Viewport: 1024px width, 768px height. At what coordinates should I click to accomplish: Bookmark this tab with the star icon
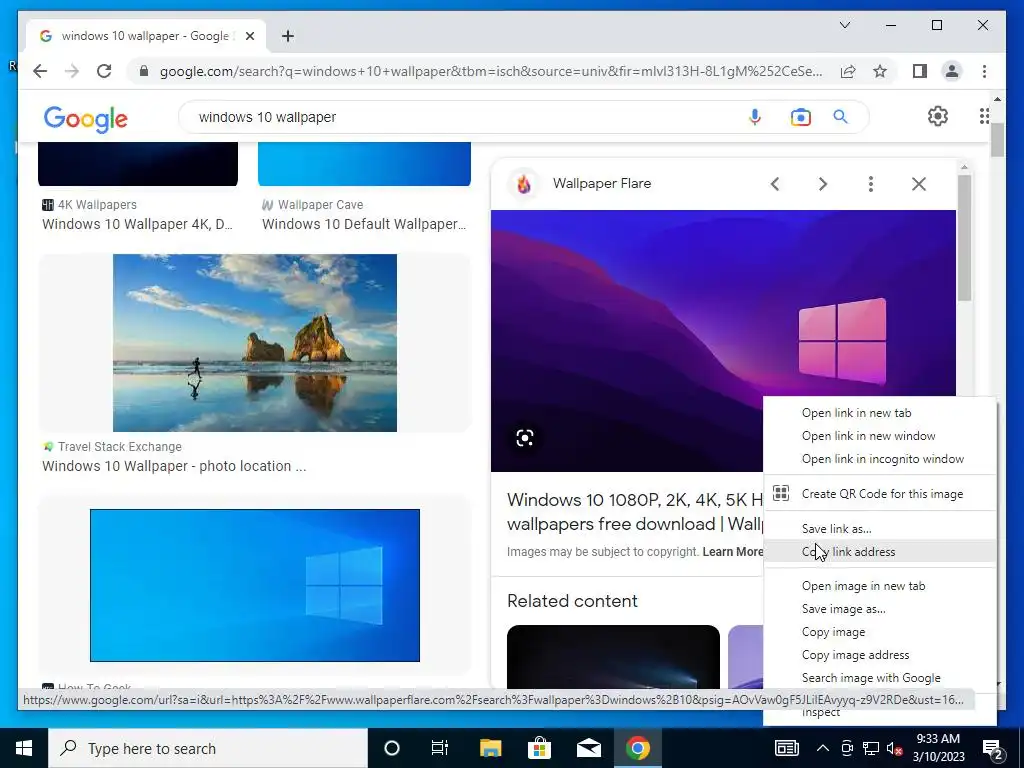coord(880,71)
